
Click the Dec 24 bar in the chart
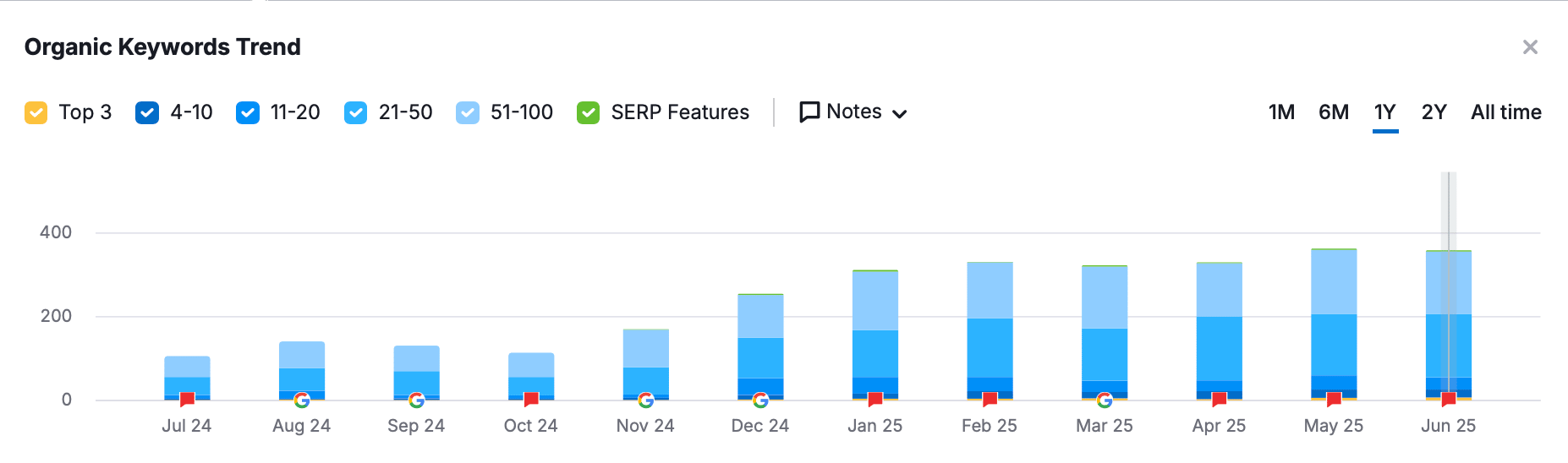(x=760, y=346)
